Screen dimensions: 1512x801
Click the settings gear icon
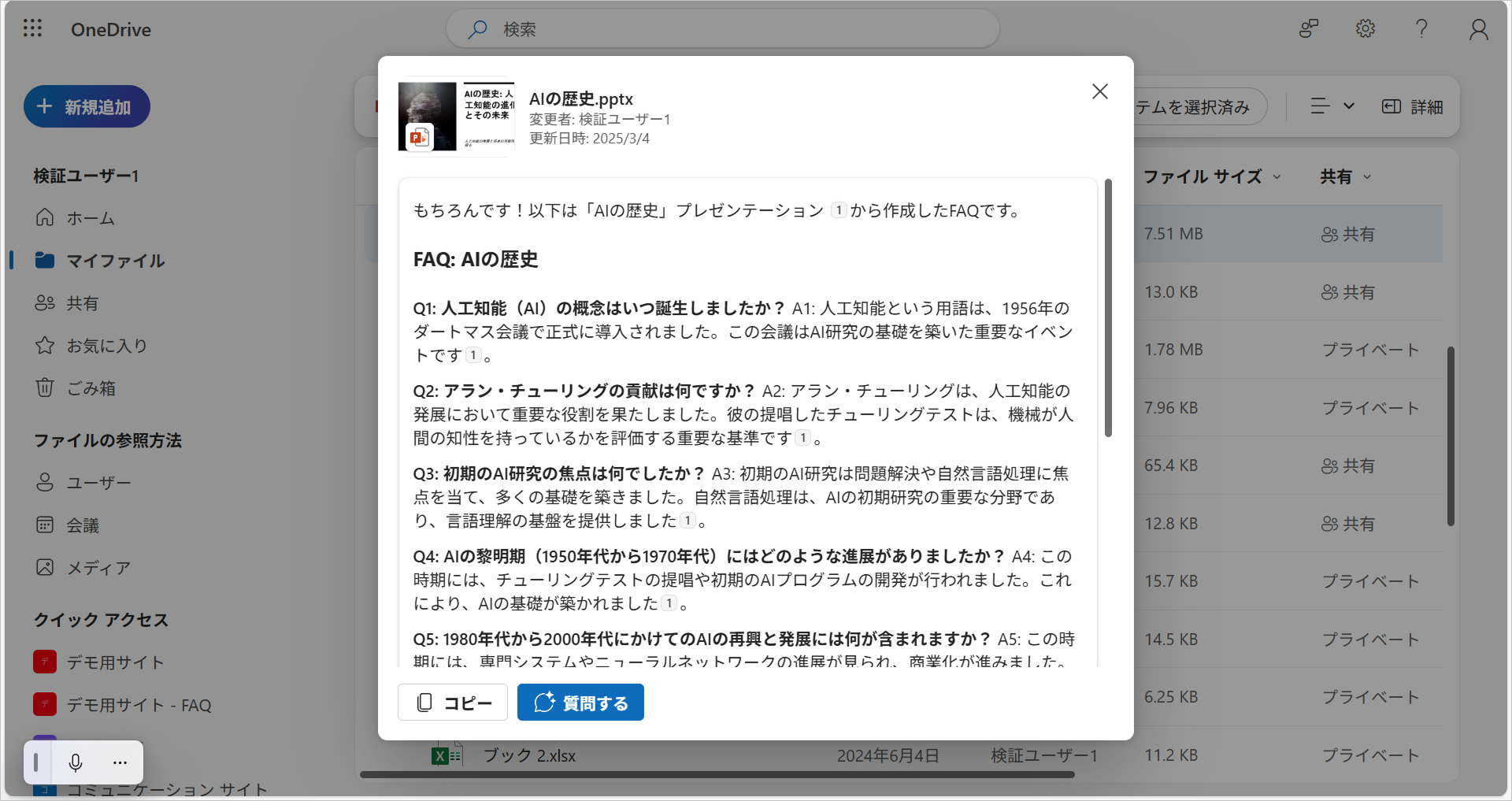pos(1365,29)
